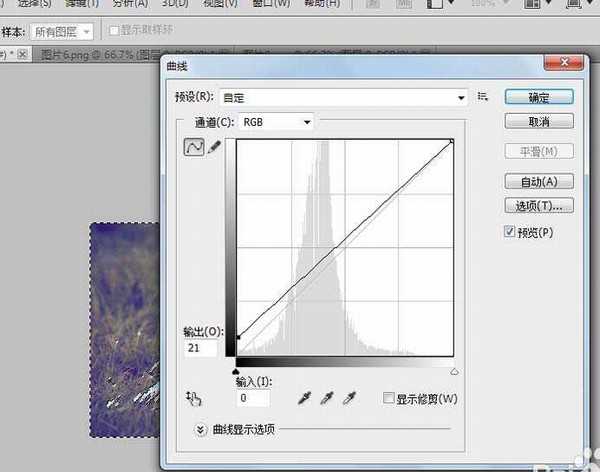Click the curve's top-right white endpoint
The height and width of the screenshot is (472, 600).
452,141
